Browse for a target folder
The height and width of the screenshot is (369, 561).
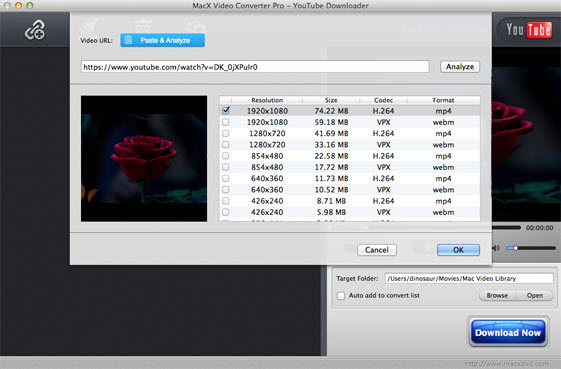pyautogui.click(x=497, y=296)
